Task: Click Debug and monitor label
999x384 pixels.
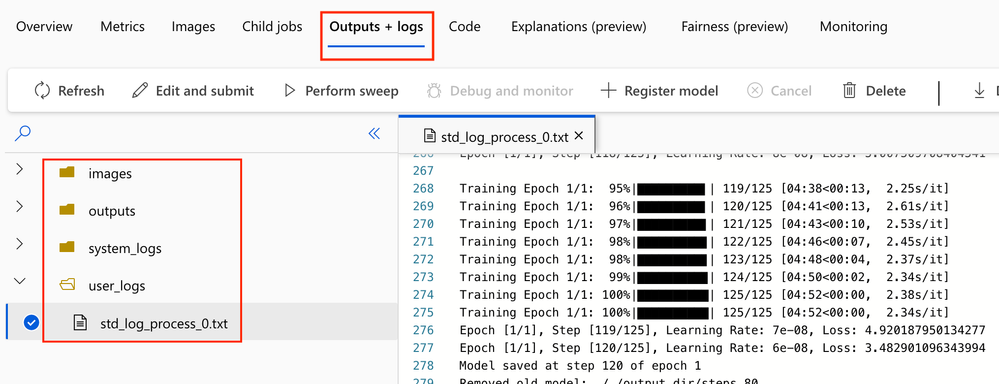Action: (512, 91)
